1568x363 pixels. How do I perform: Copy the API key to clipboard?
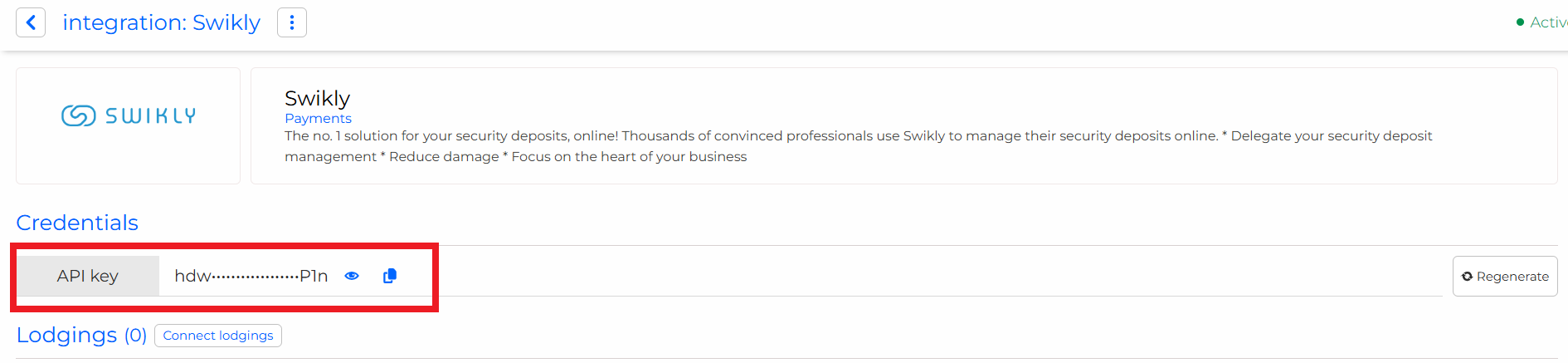[x=390, y=276]
